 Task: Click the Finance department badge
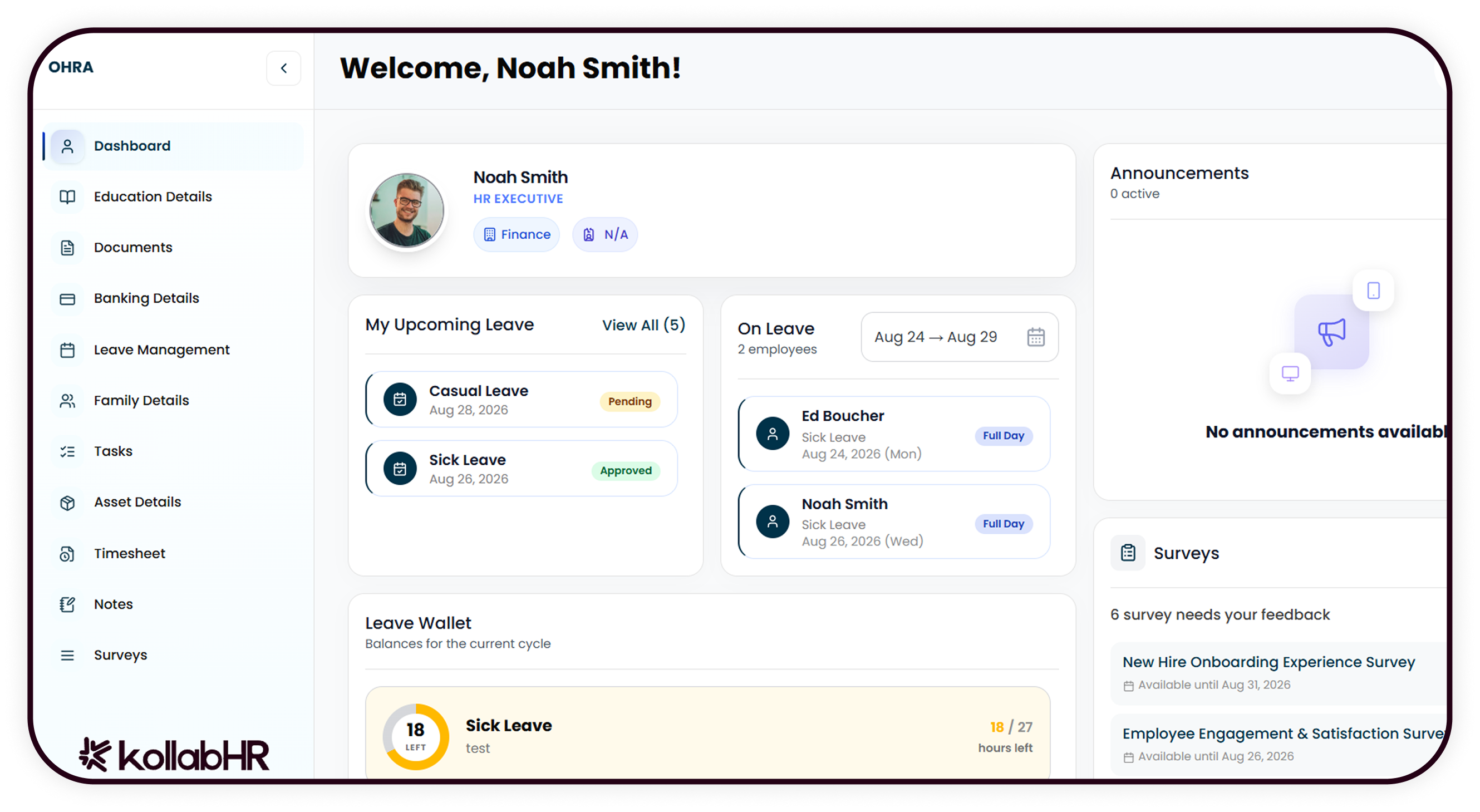pyautogui.click(x=517, y=234)
